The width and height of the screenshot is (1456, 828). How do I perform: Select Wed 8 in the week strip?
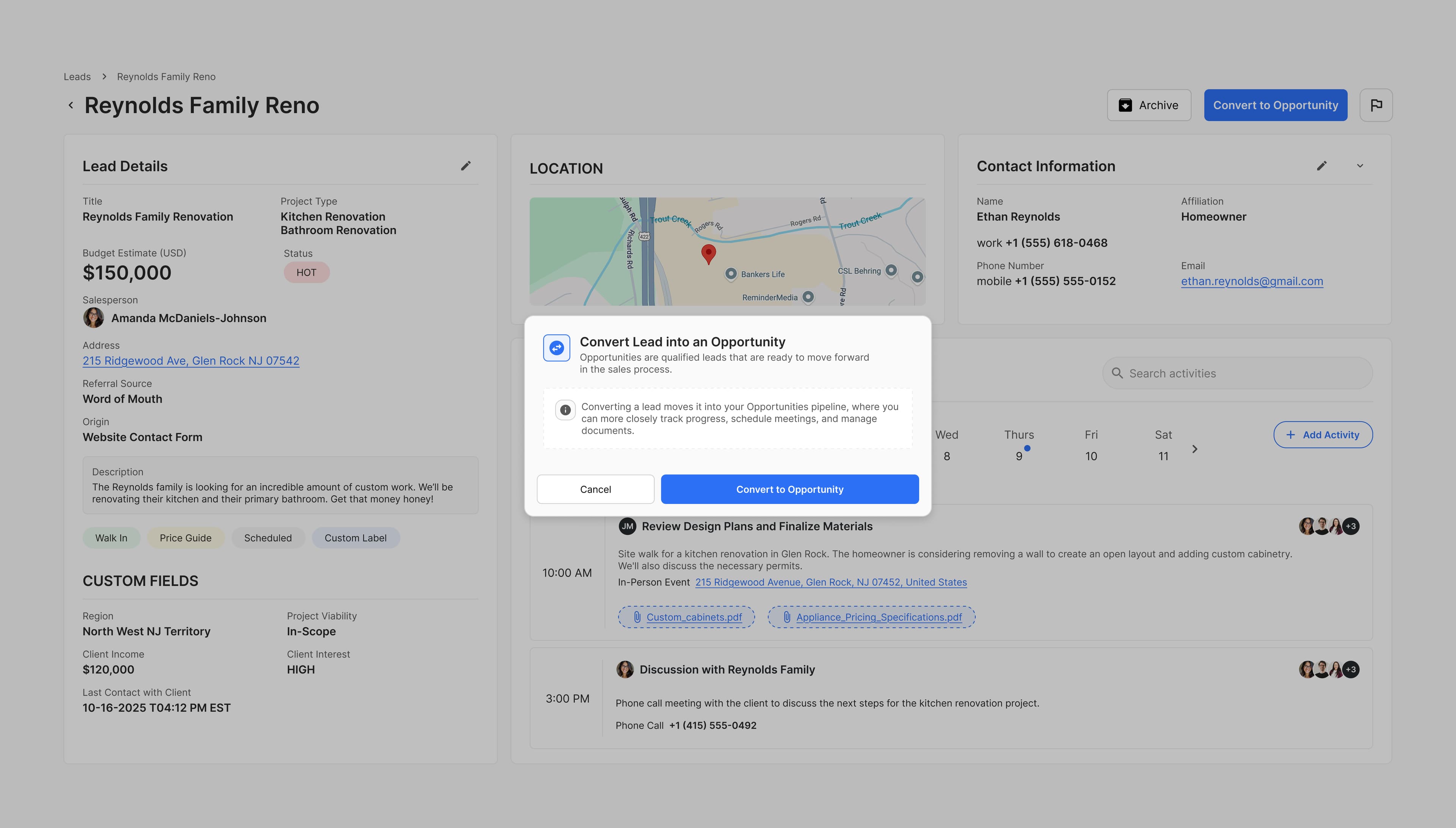pyautogui.click(x=946, y=445)
